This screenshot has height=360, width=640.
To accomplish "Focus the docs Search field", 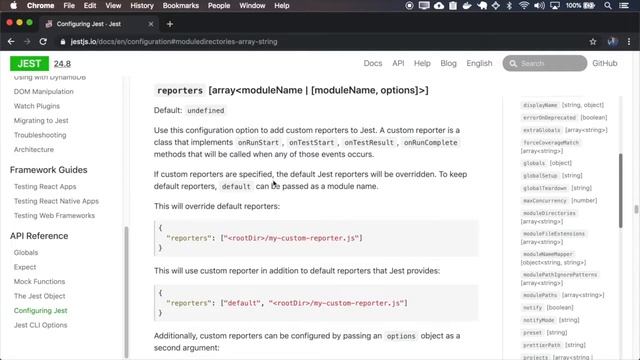I will pos(544,63).
